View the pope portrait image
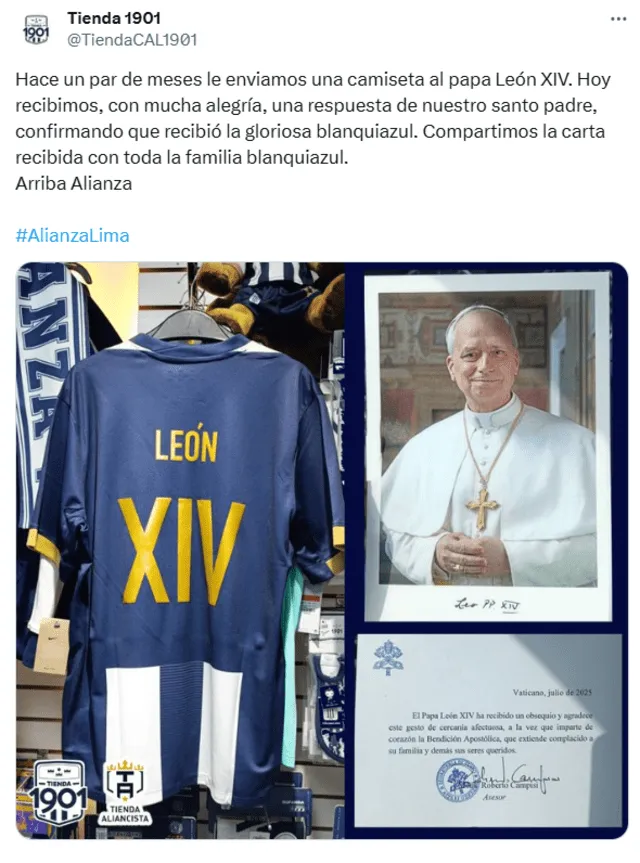Screen dimensions: 640x863 point(488,446)
